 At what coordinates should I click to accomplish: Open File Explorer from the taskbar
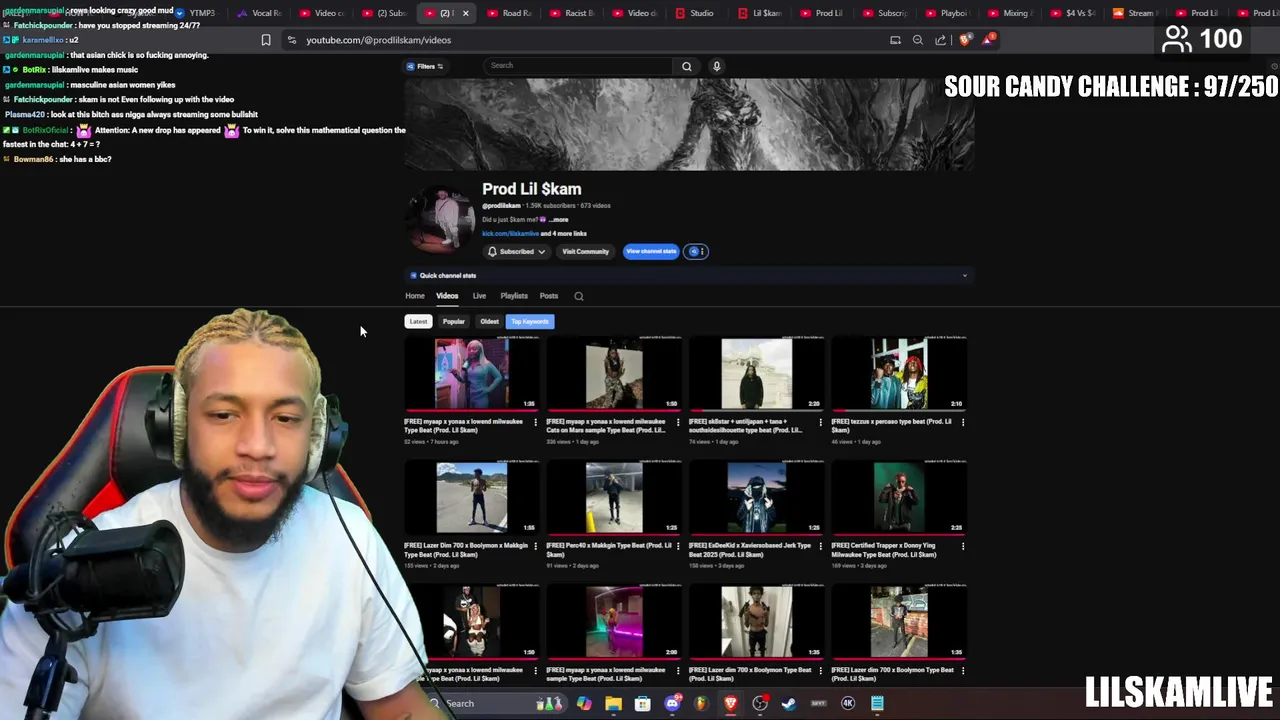tap(613, 704)
